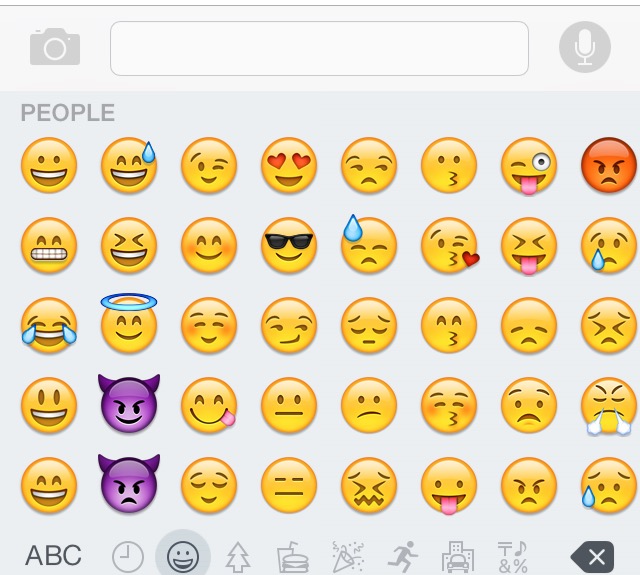Open the celebration party popper tab
Image resolution: width=640 pixels, height=575 pixels.
tap(347, 557)
